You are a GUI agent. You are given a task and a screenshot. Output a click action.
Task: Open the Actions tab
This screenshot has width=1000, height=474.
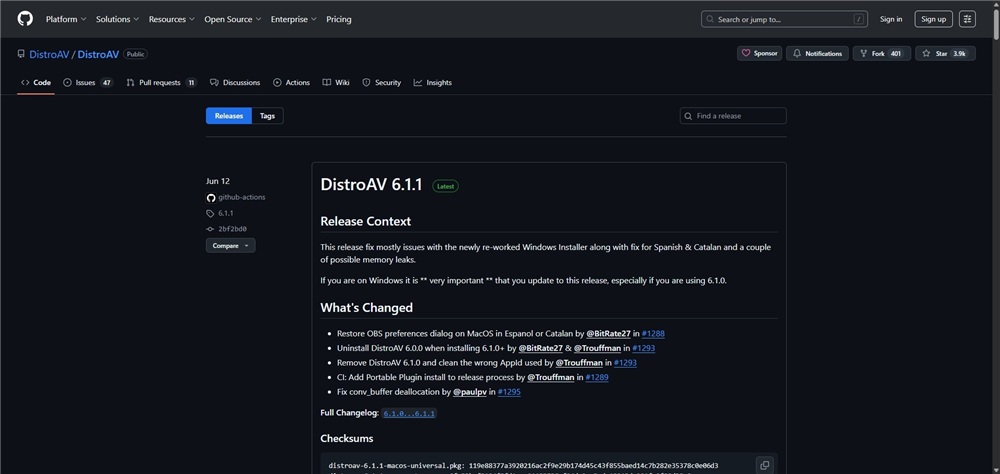(291, 82)
